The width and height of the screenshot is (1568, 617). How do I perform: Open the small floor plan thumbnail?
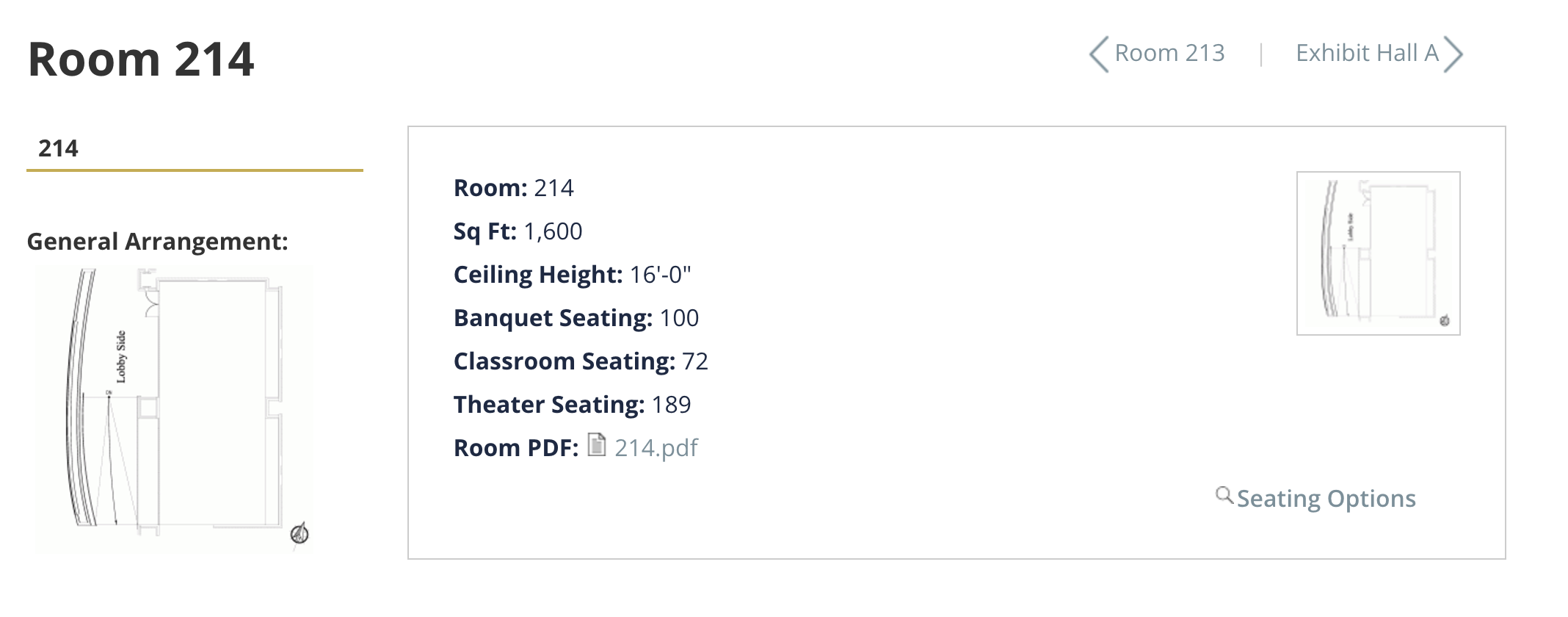click(1378, 253)
